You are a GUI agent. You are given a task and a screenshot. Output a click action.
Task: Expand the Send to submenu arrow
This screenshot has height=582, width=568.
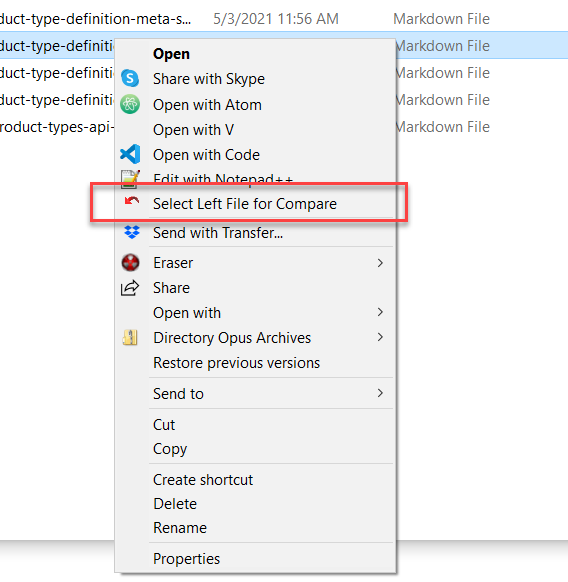click(x=380, y=393)
